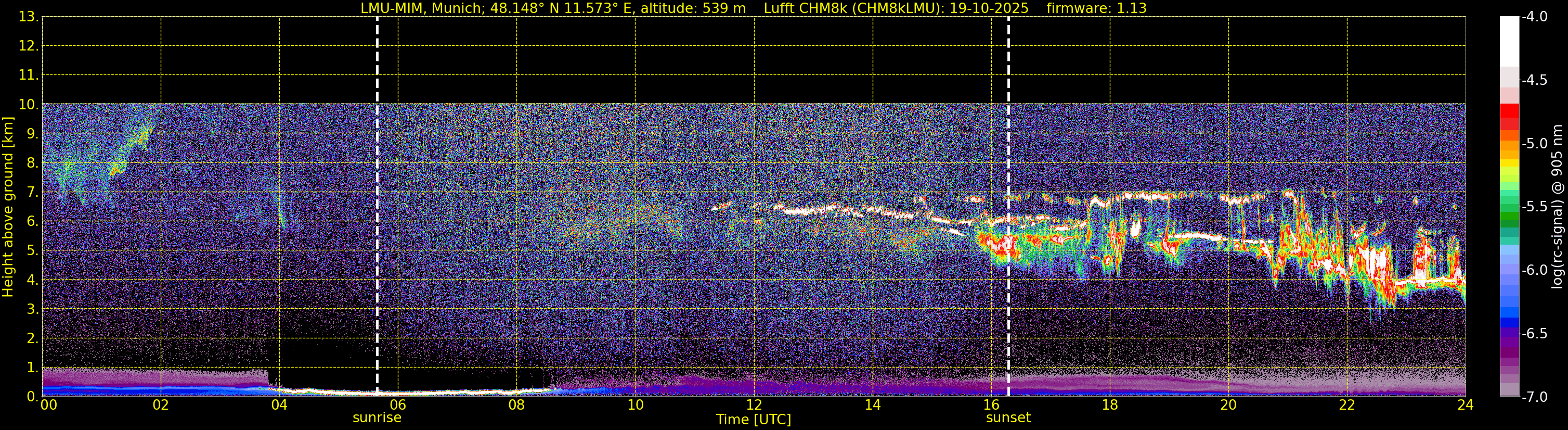Click the '00' time tick label
Image resolution: width=1568 pixels, height=430 pixels.
(x=49, y=405)
